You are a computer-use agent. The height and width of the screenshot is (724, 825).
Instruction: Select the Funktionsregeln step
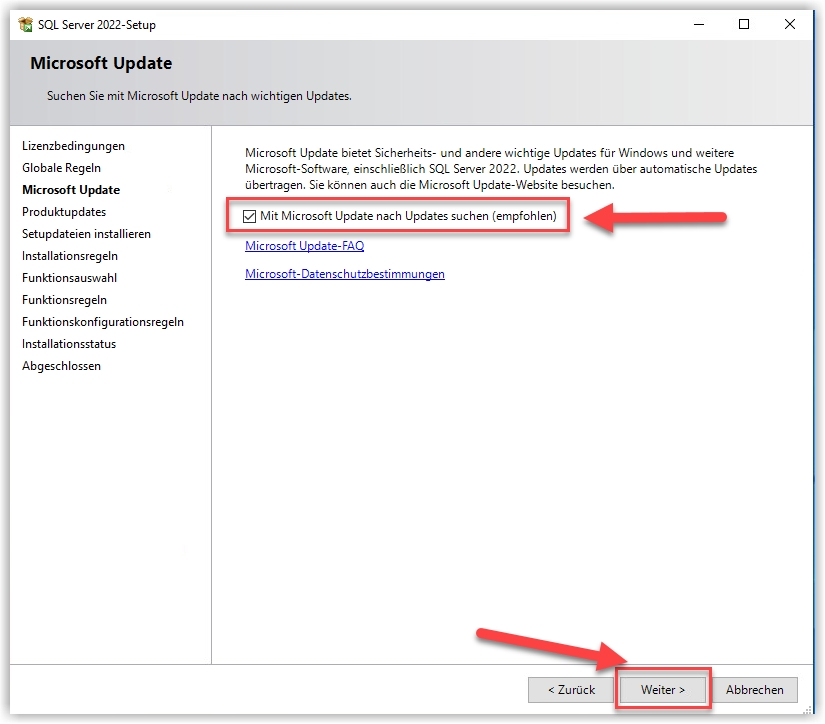click(64, 300)
